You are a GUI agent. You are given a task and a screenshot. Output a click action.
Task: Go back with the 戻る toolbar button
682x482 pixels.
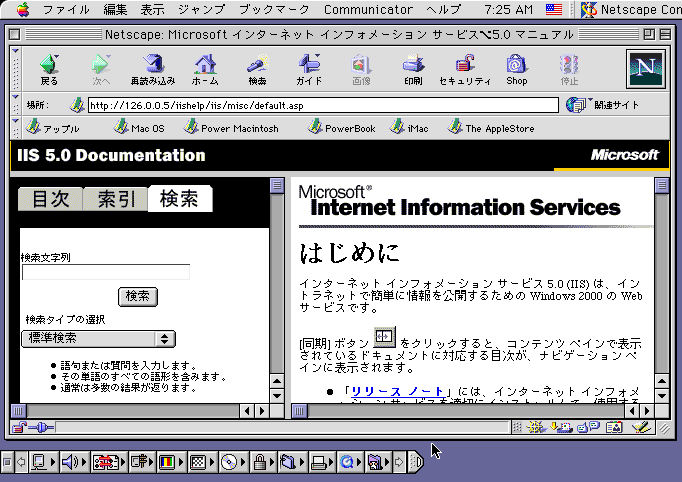[x=49, y=69]
